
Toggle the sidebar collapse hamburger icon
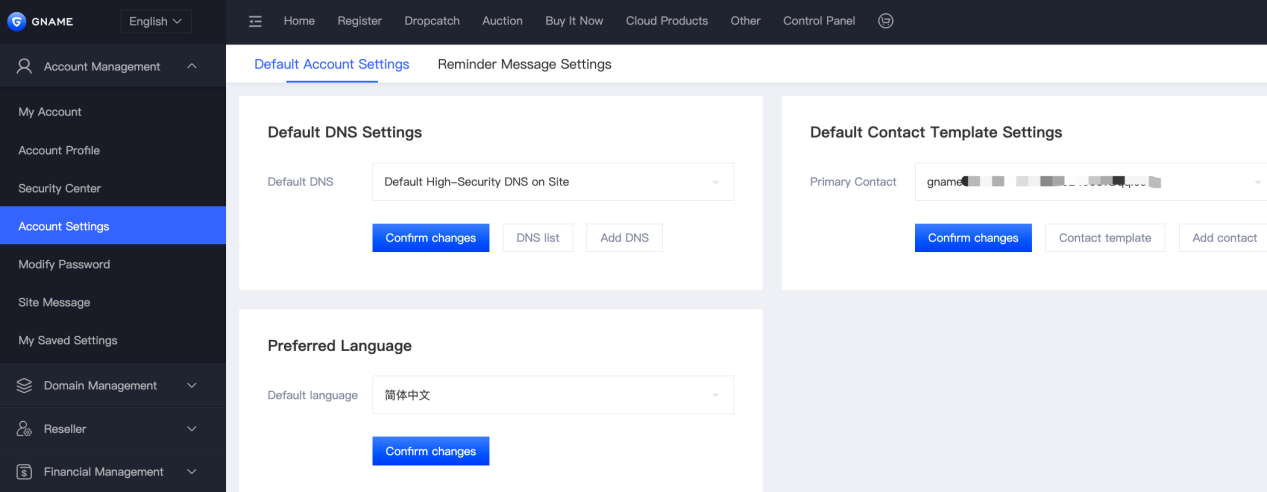(x=255, y=21)
